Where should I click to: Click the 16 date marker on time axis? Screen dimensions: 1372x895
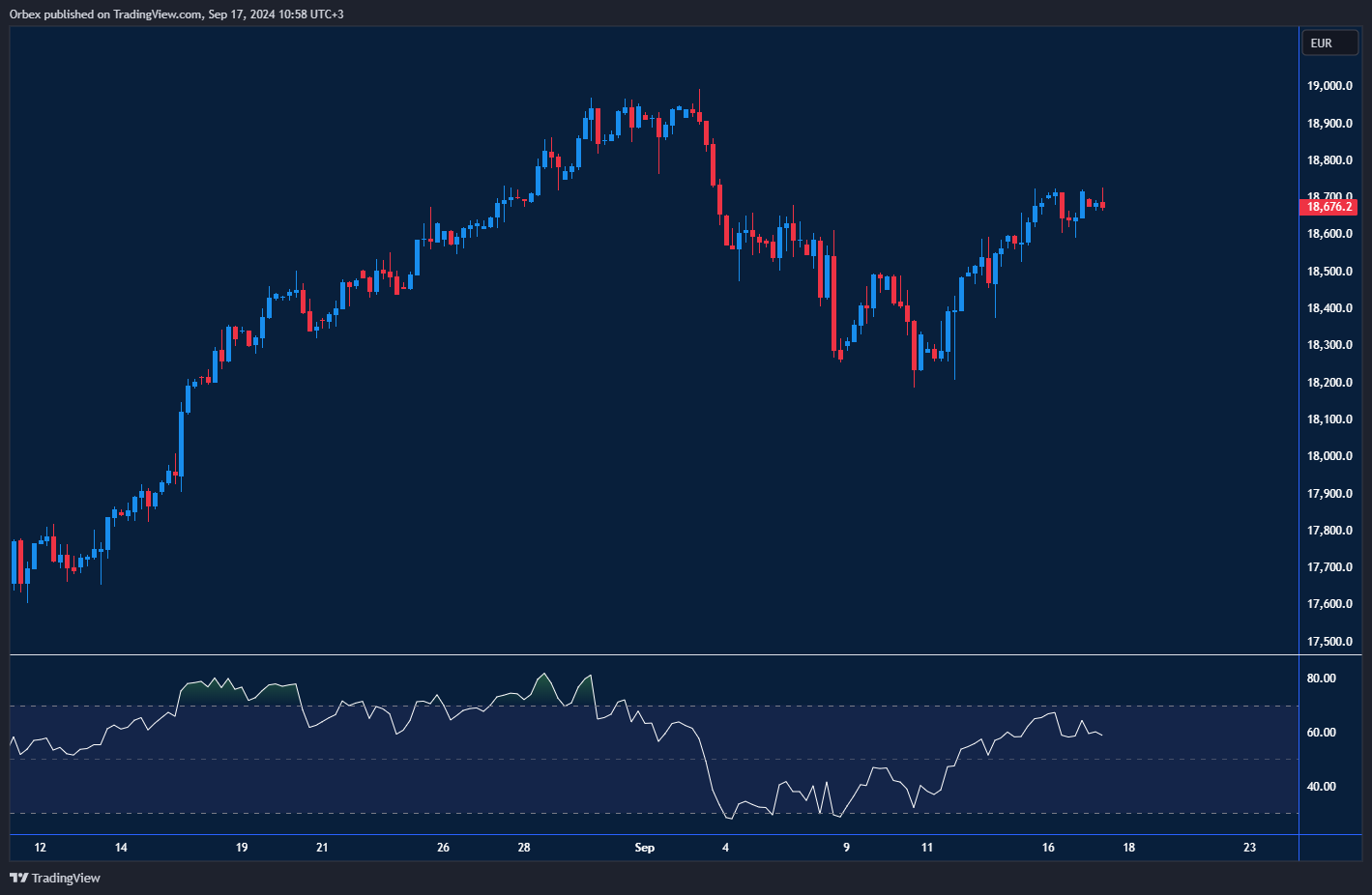pos(1048,848)
